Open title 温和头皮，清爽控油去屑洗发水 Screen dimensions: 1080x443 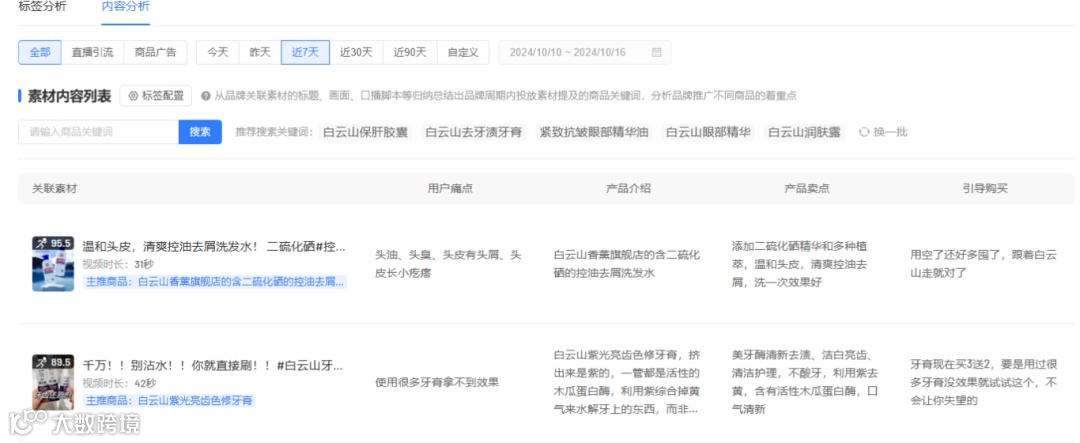click(x=214, y=247)
